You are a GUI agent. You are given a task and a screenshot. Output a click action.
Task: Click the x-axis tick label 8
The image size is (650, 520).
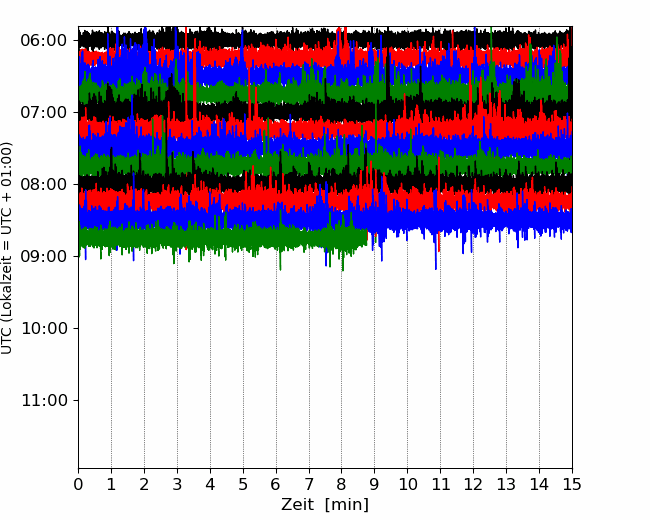(342, 484)
